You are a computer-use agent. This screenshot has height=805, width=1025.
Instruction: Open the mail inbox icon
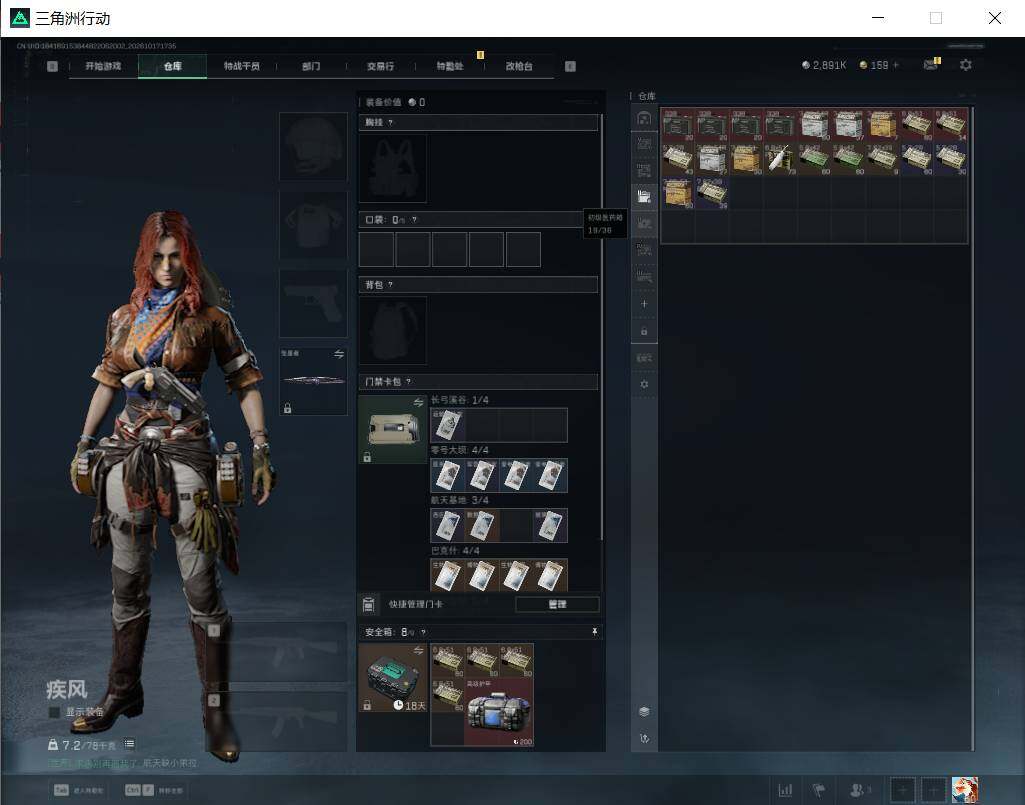coord(930,64)
